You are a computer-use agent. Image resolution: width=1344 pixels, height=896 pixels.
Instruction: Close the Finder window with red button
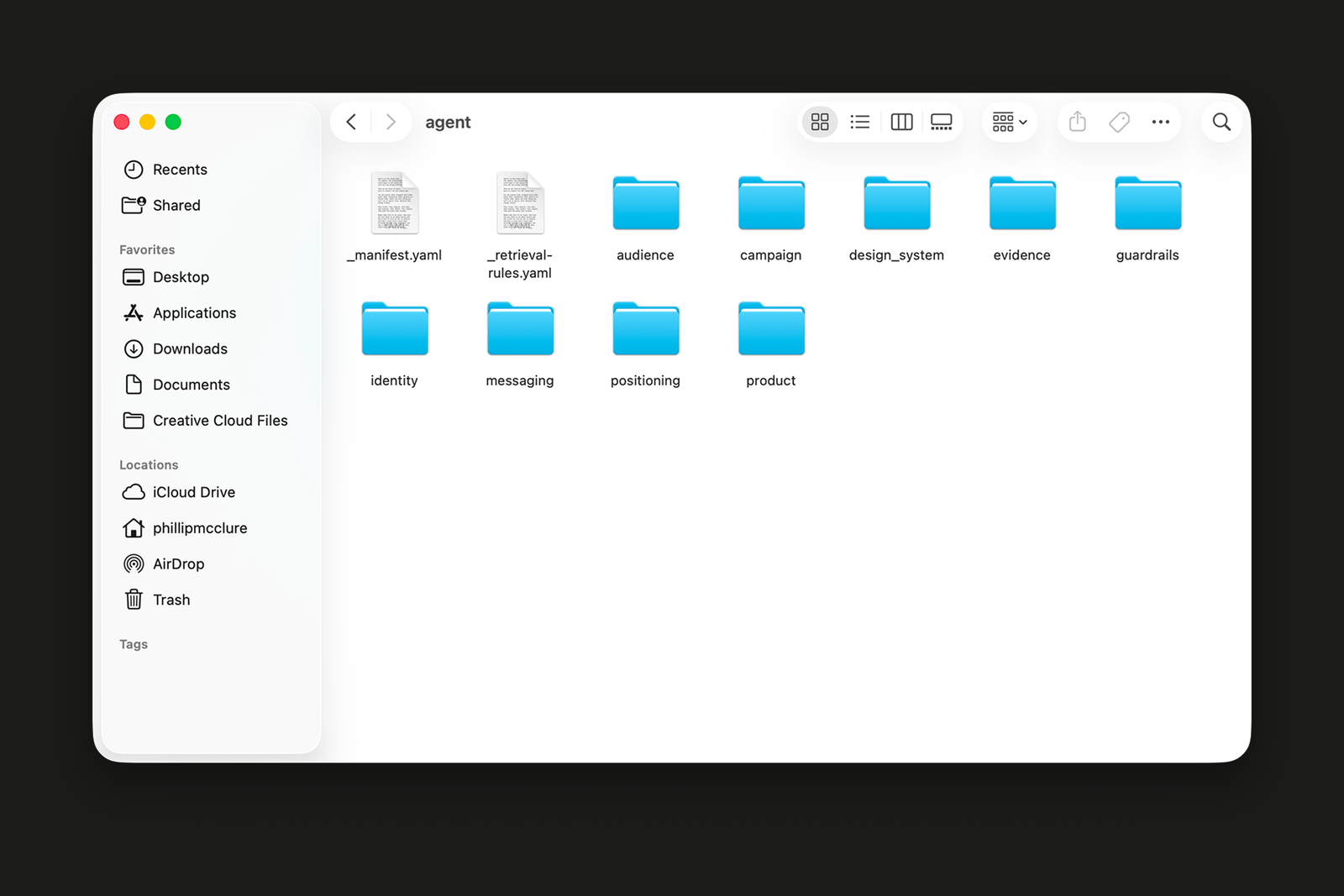tap(122, 123)
